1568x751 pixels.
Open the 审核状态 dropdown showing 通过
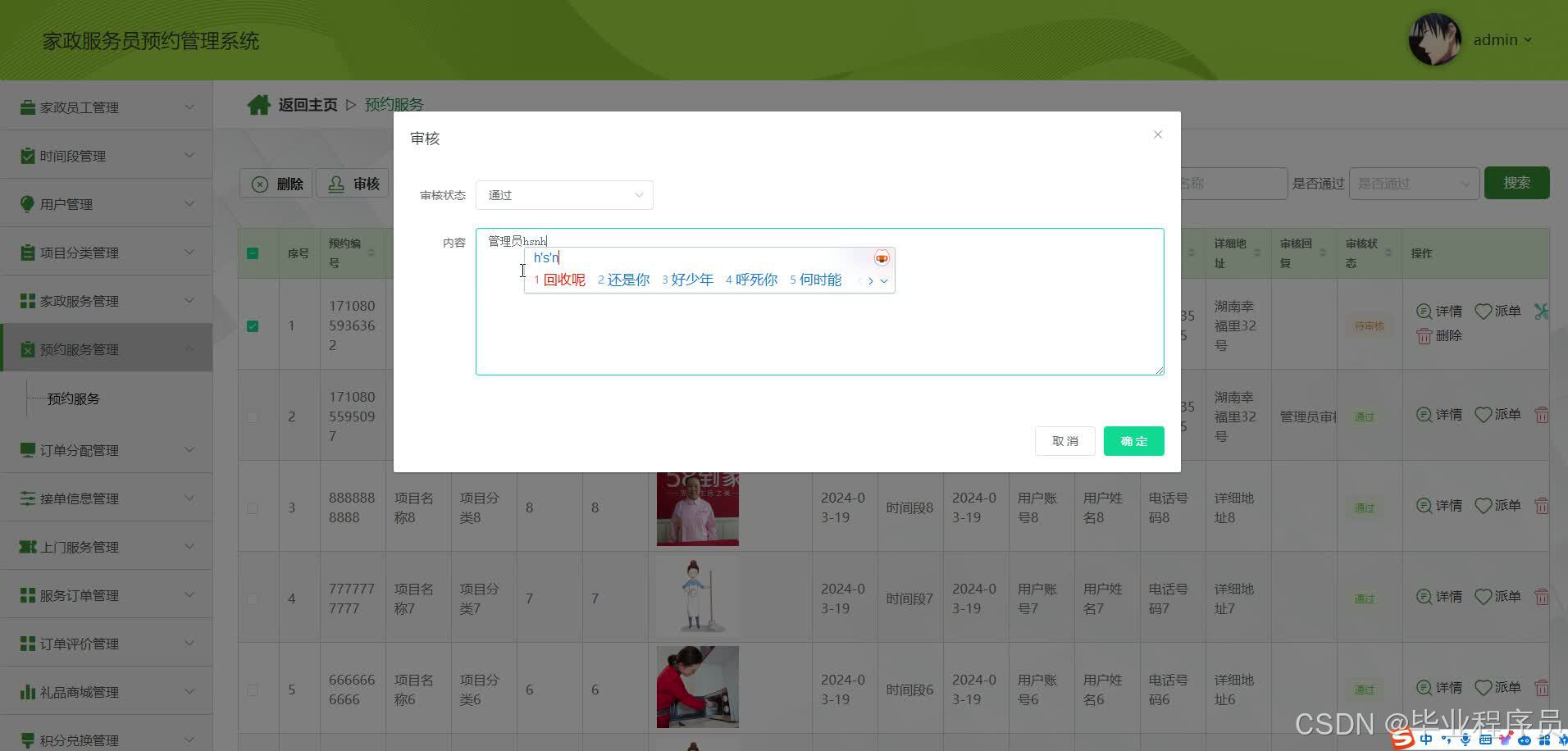564,195
